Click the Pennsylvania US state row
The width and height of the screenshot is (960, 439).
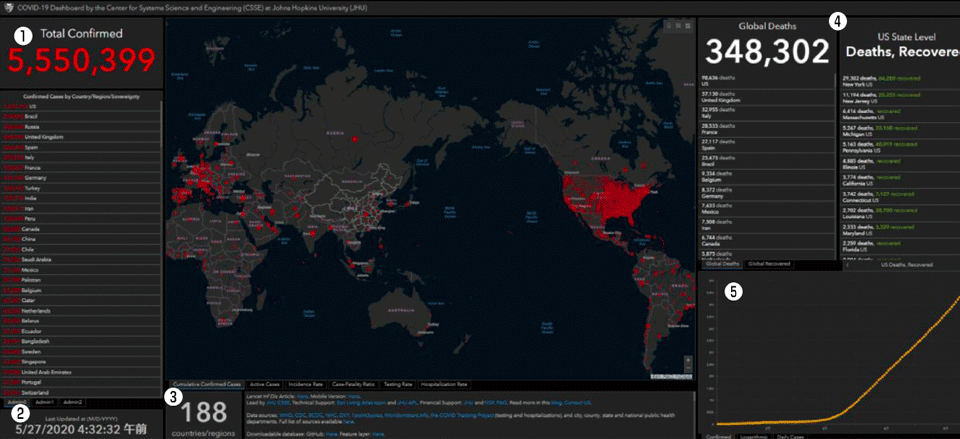click(900, 146)
